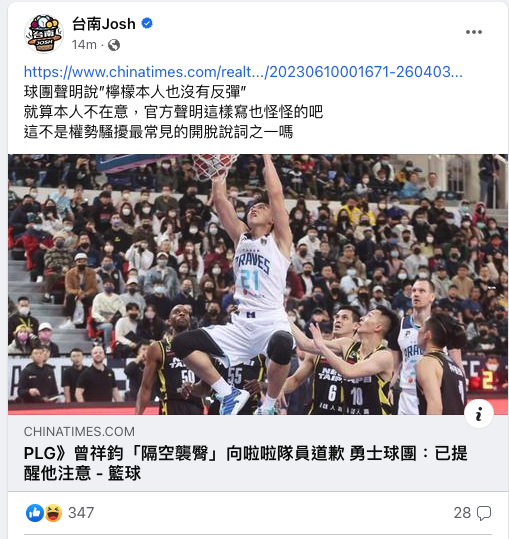
Task: Click caption line starting 這不是權勢騷擾
Action: pyautogui.click(x=158, y=132)
